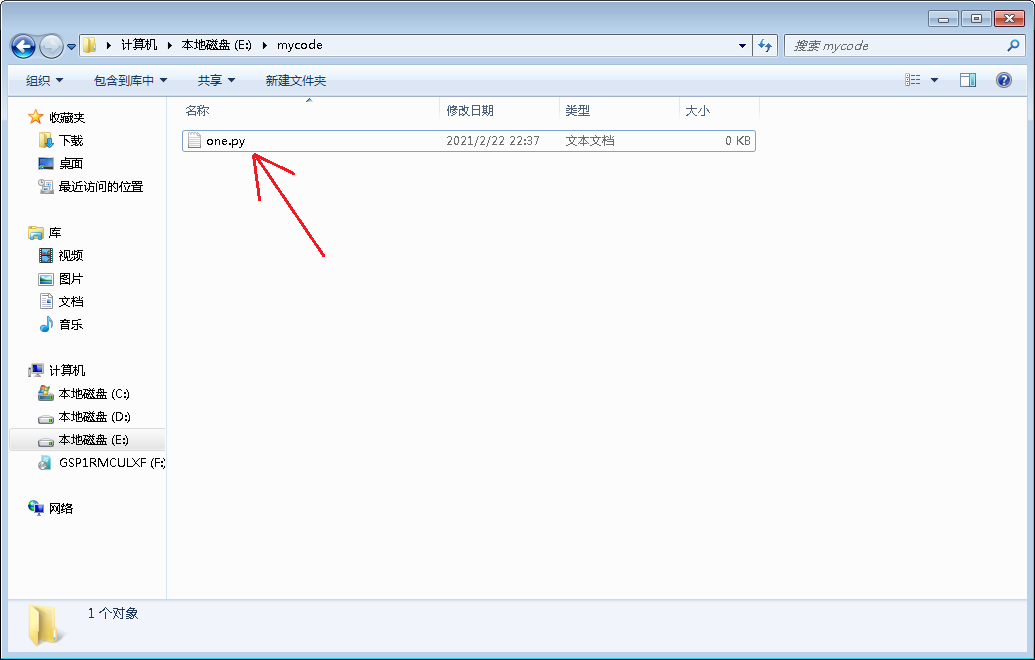
Task: Open 本地磁盘 (D:) drive
Action: tap(94, 417)
